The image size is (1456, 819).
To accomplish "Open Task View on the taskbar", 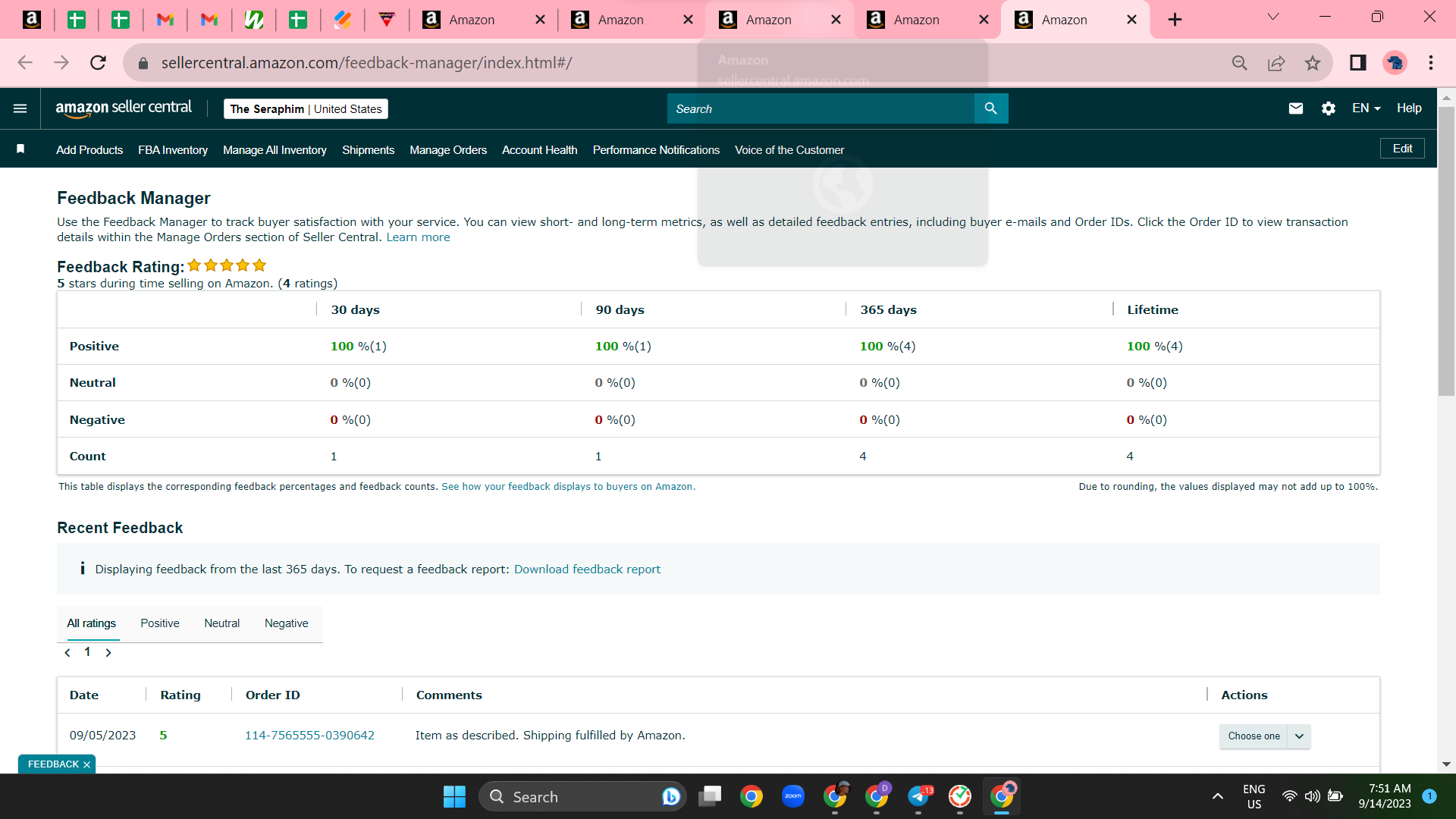I will coord(710,797).
